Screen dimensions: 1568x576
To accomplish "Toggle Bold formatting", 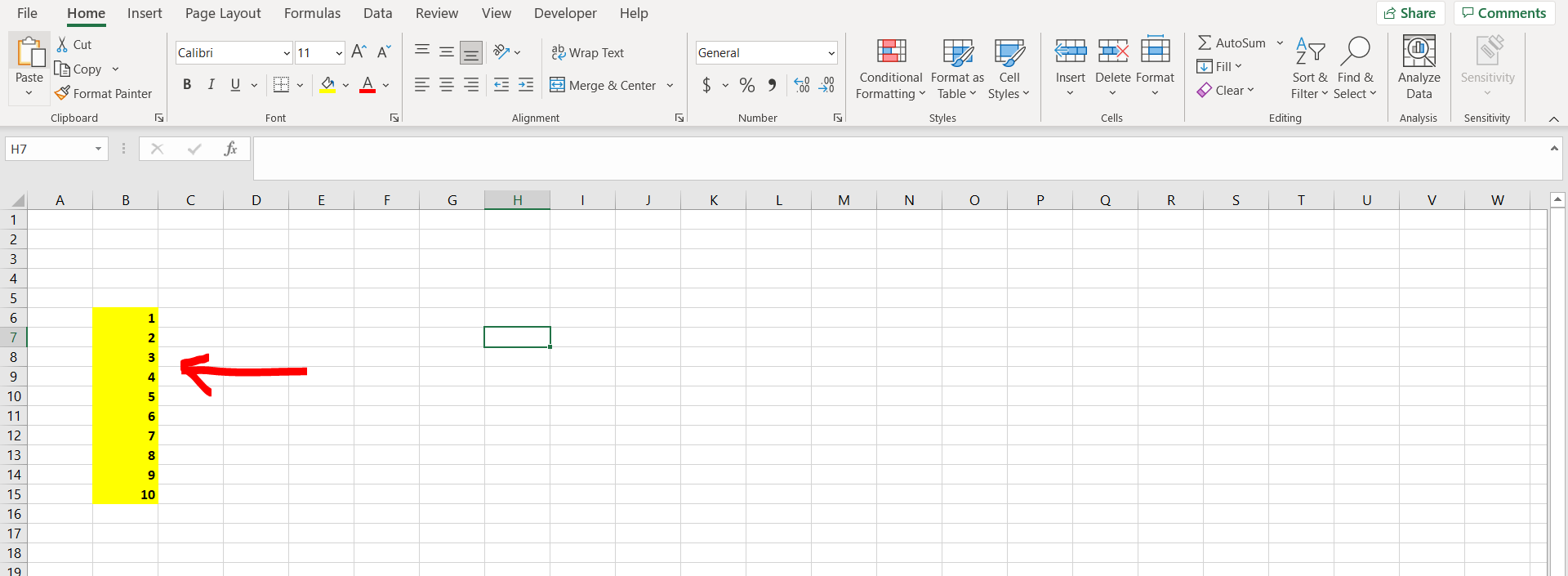I will click(x=187, y=85).
